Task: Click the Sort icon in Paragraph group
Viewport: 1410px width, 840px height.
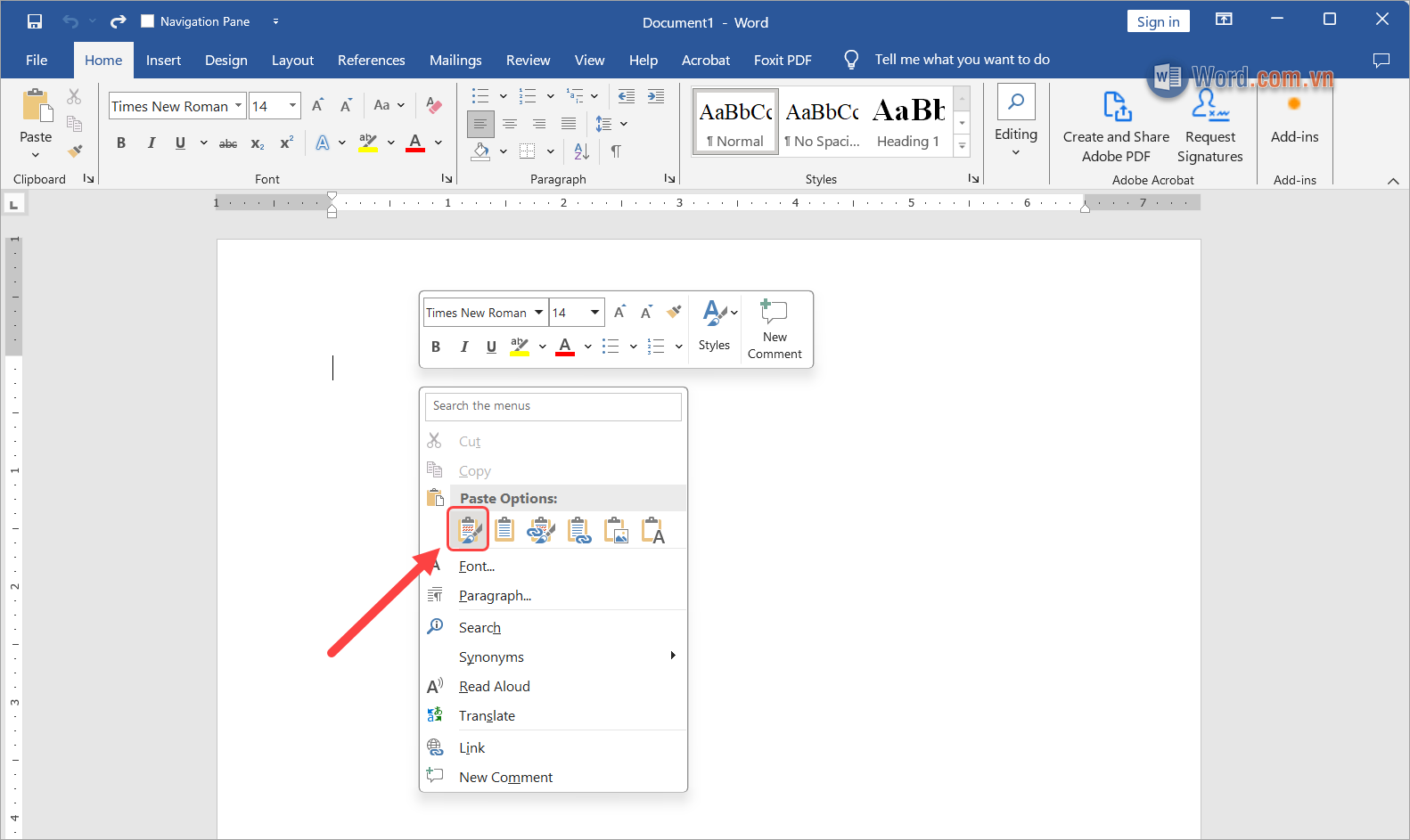Action: coord(581,151)
